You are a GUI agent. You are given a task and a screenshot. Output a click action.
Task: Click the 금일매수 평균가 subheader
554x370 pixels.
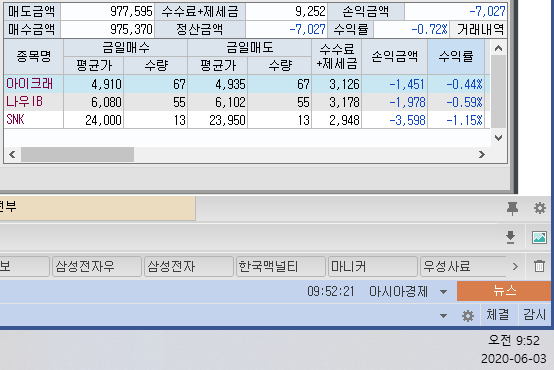click(x=94, y=65)
